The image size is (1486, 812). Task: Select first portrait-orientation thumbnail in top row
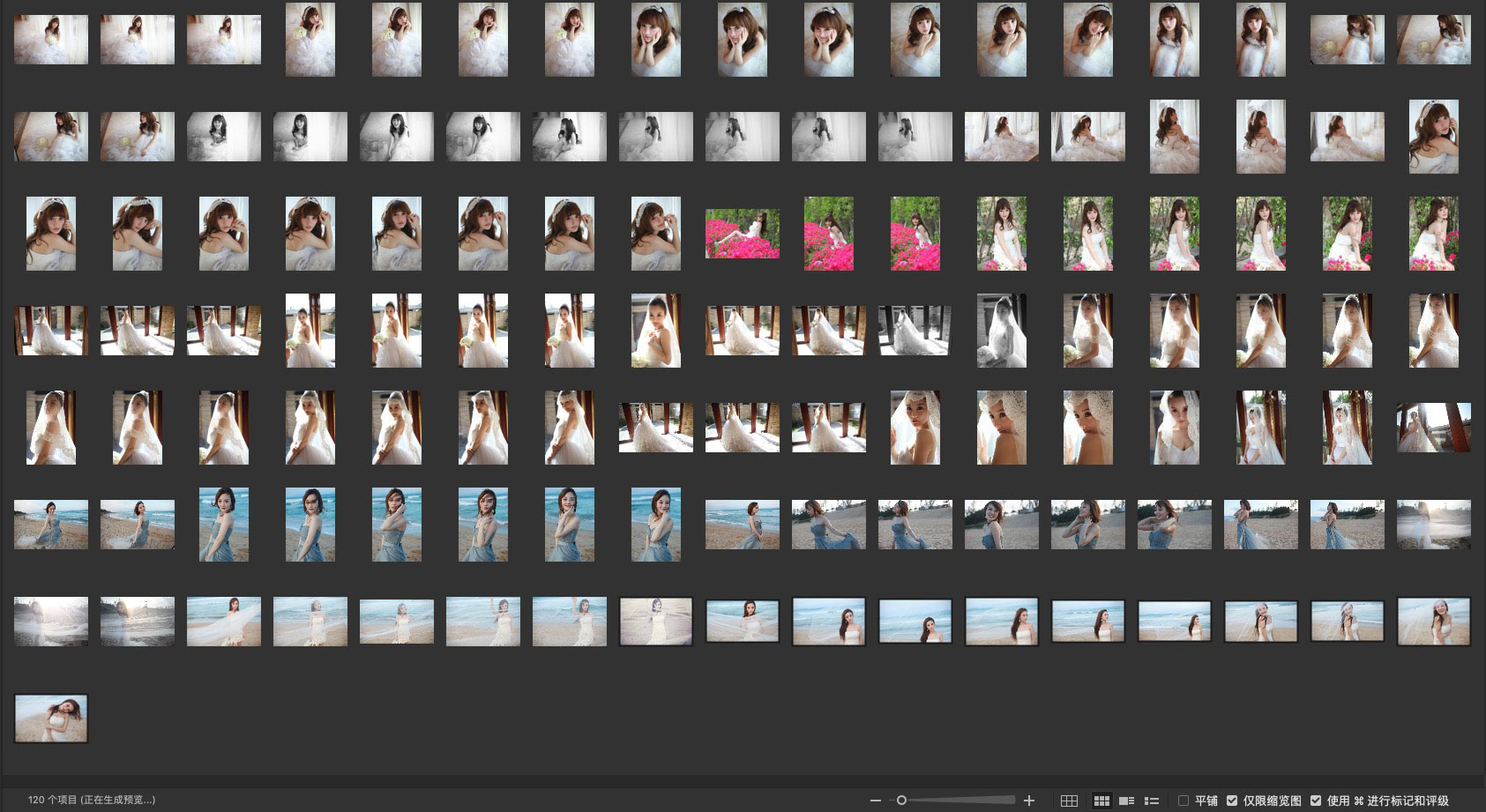coord(310,40)
